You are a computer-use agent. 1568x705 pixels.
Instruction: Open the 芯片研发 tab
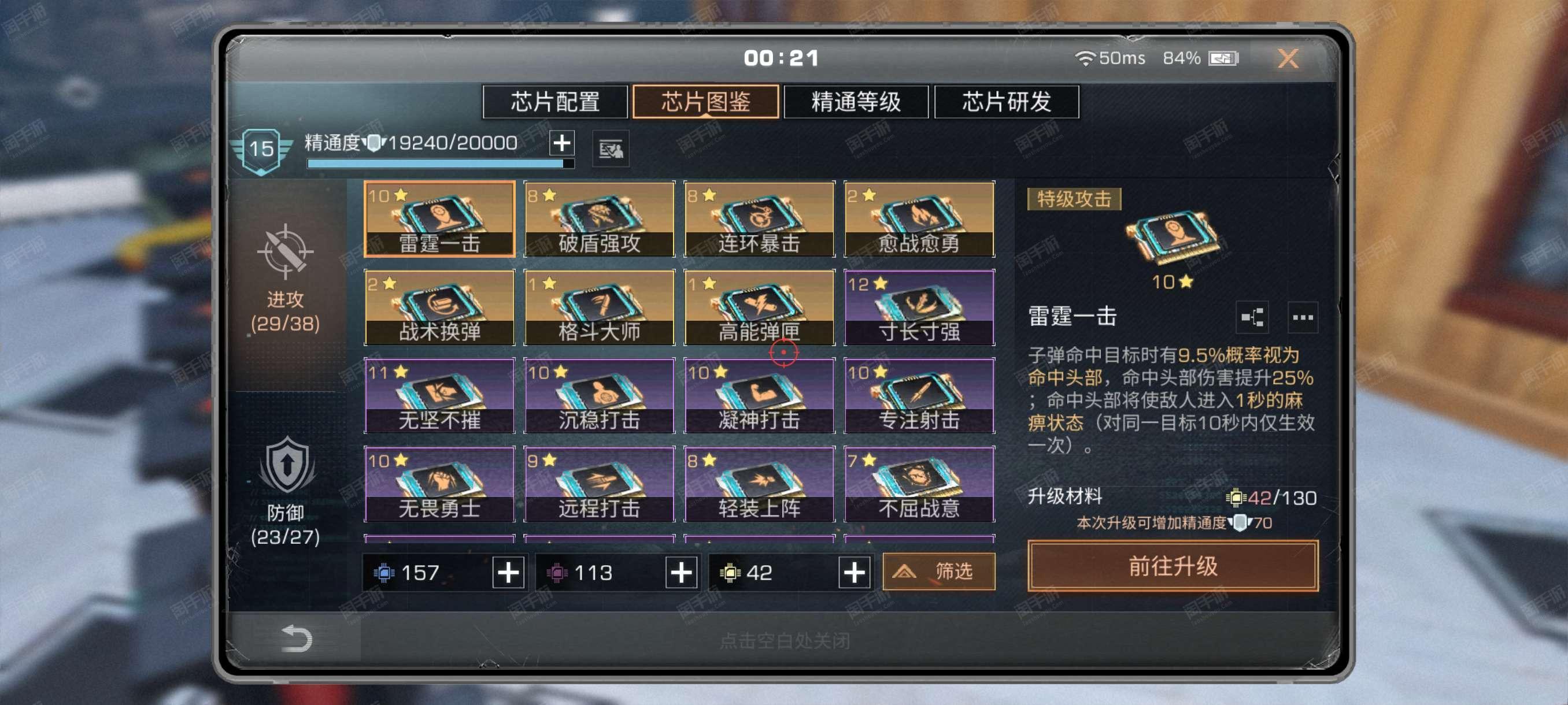pyautogui.click(x=1006, y=102)
